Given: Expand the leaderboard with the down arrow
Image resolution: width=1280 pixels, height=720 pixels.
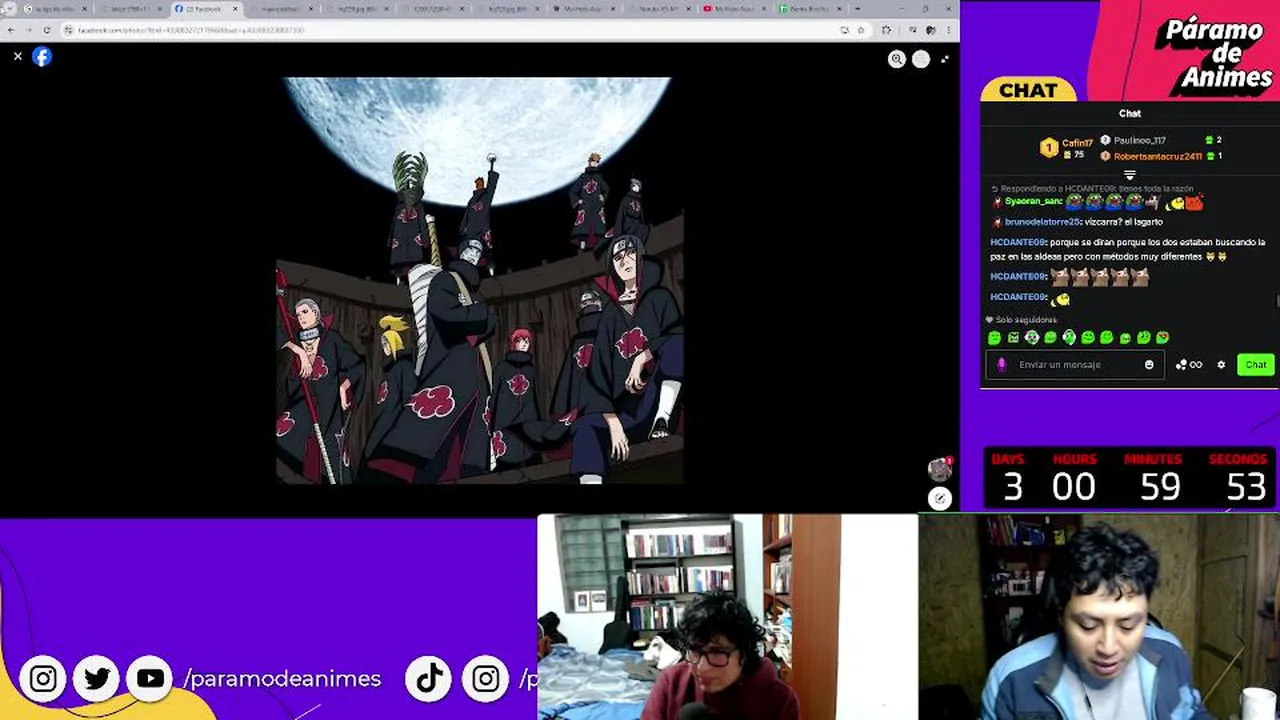Looking at the screenshot, I should pos(1130,175).
